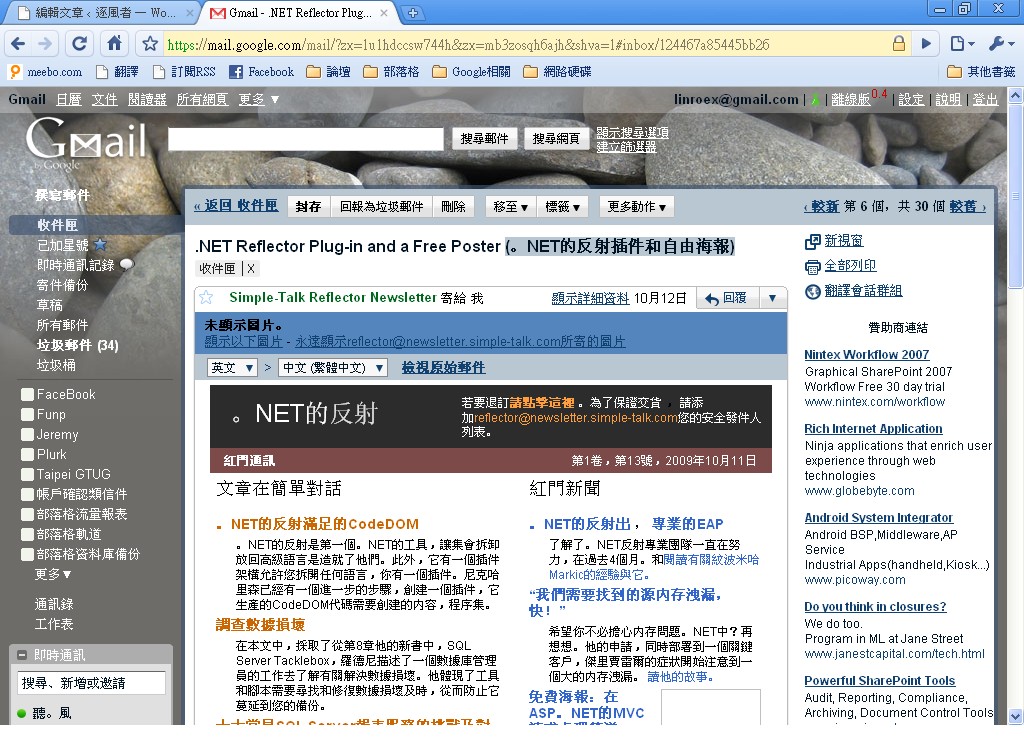1024x738 pixels.
Task: Open target language 中文 (繁體中文) dropdown
Action: [x=333, y=368]
